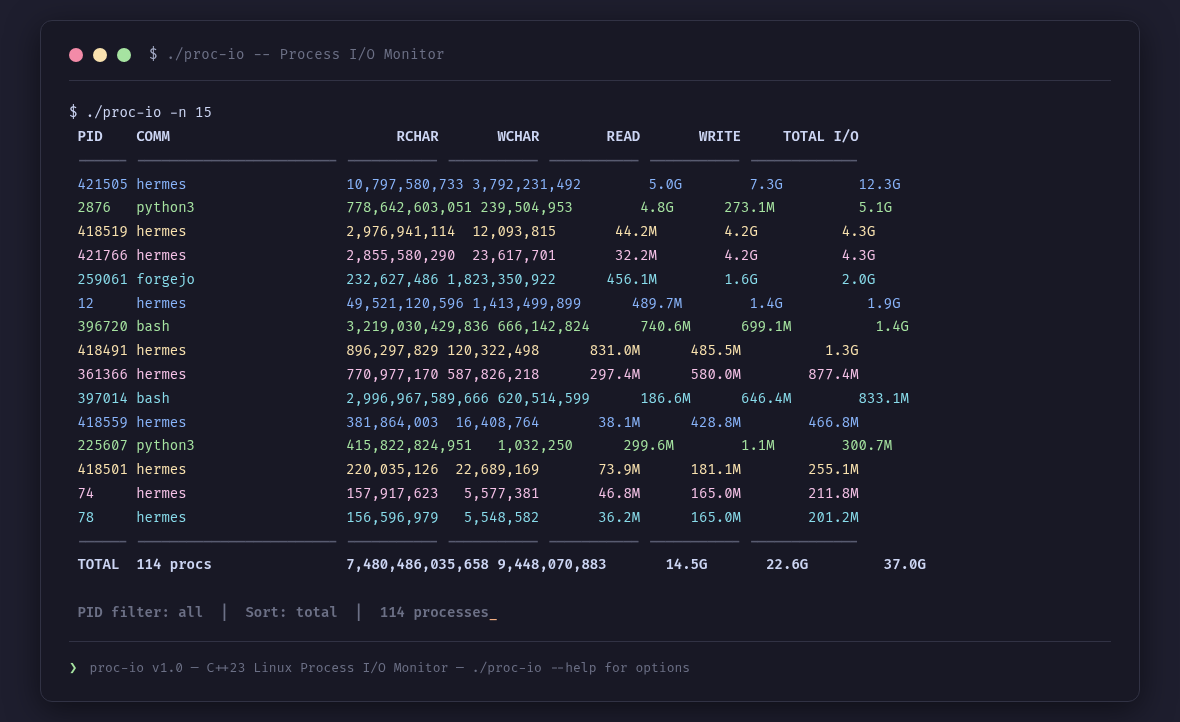Image resolution: width=1180 pixels, height=722 pixels.
Task: Click 'Sort: total' status entry
Action: click(291, 612)
